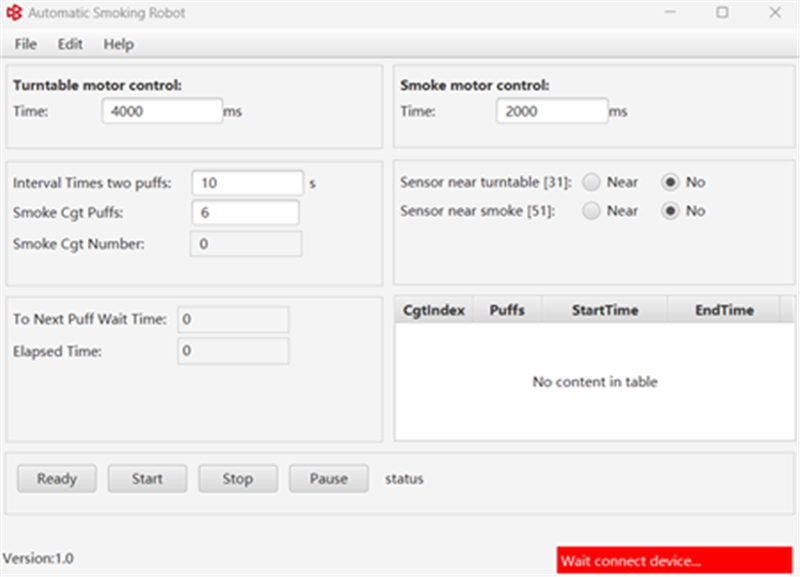Screen dimensions: 800x577
Task: Click the Automatic Smoking Robot app icon
Action: 13,14
